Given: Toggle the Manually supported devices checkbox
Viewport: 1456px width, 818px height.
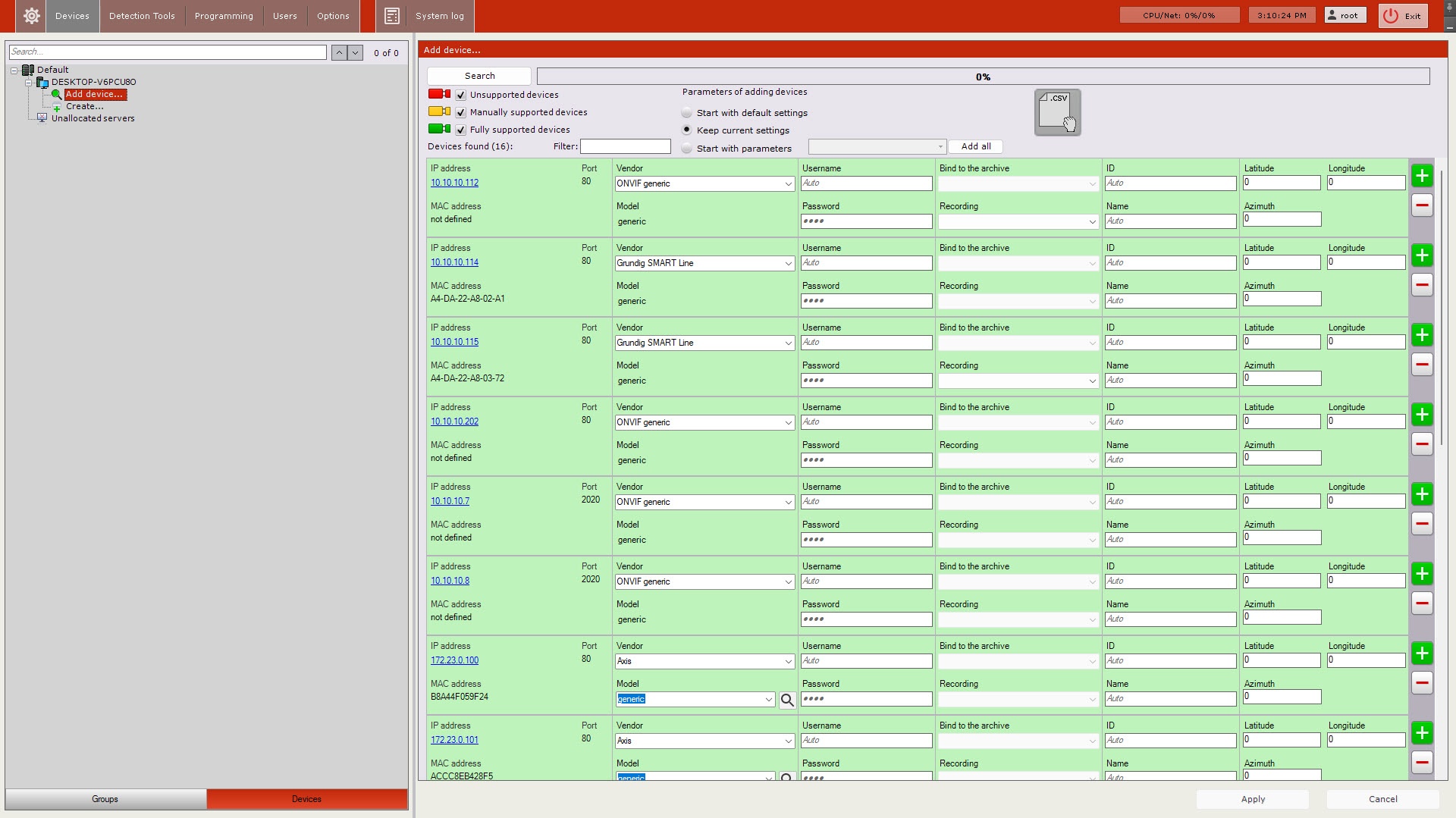Looking at the screenshot, I should click(x=461, y=113).
